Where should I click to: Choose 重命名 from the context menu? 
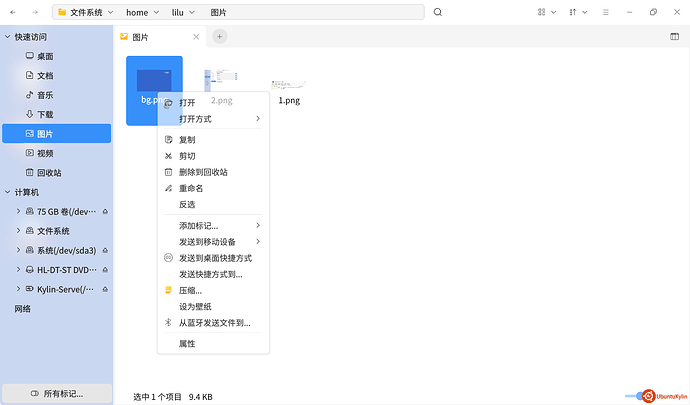point(213,188)
